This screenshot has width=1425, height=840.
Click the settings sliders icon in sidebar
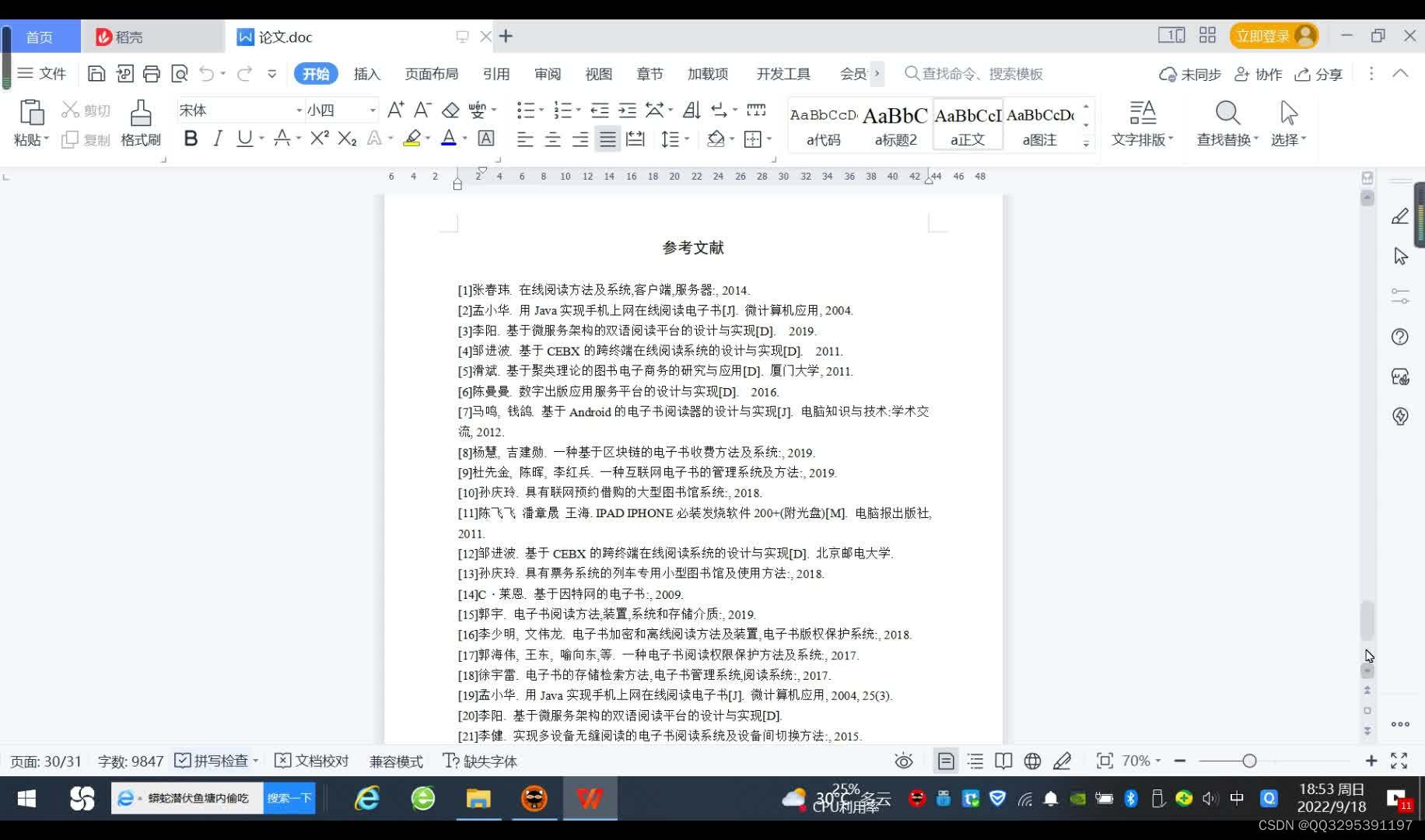click(x=1400, y=296)
